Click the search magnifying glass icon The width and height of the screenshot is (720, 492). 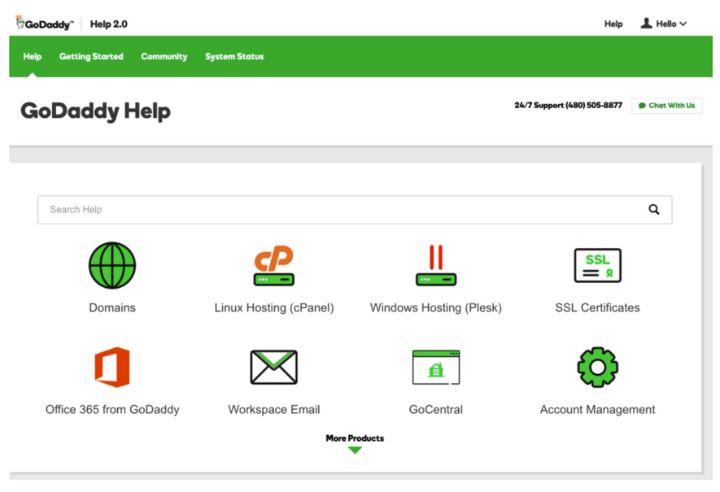click(654, 209)
